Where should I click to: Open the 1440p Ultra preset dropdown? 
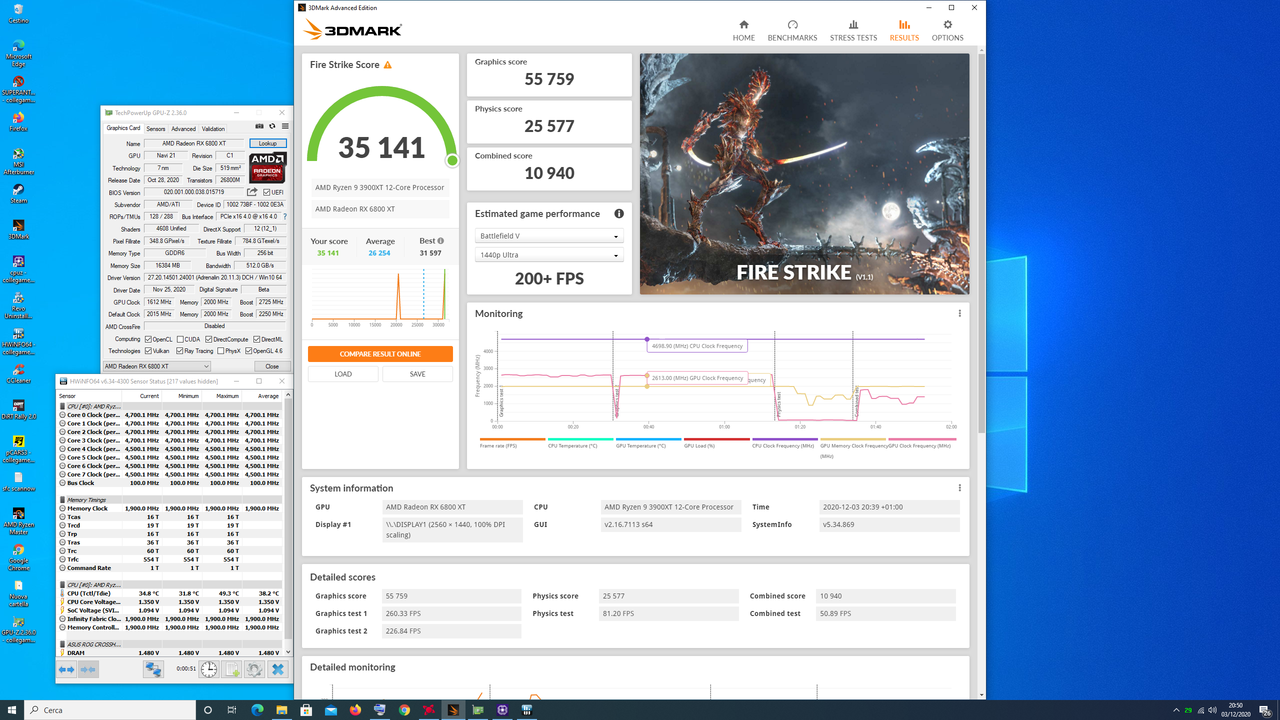548,254
